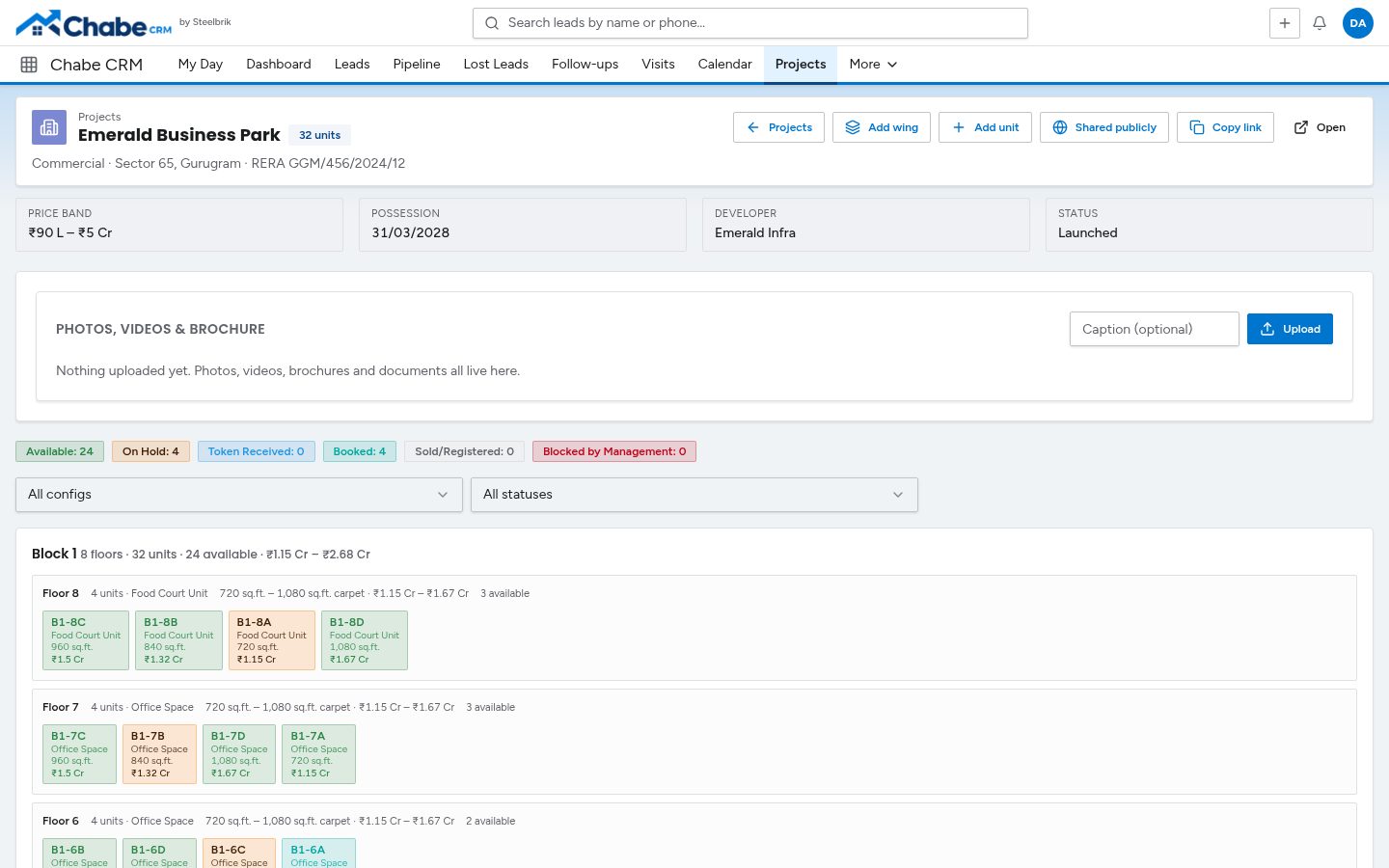Image resolution: width=1389 pixels, height=868 pixels.
Task: Open the Follow-ups tab
Action: coord(586,65)
